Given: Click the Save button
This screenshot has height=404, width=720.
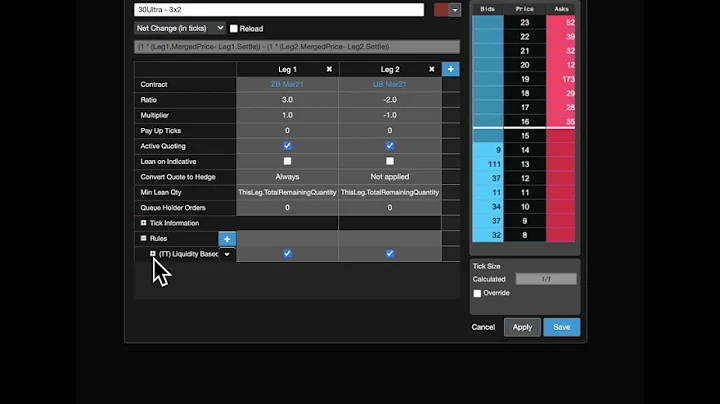Looking at the screenshot, I should tap(562, 327).
